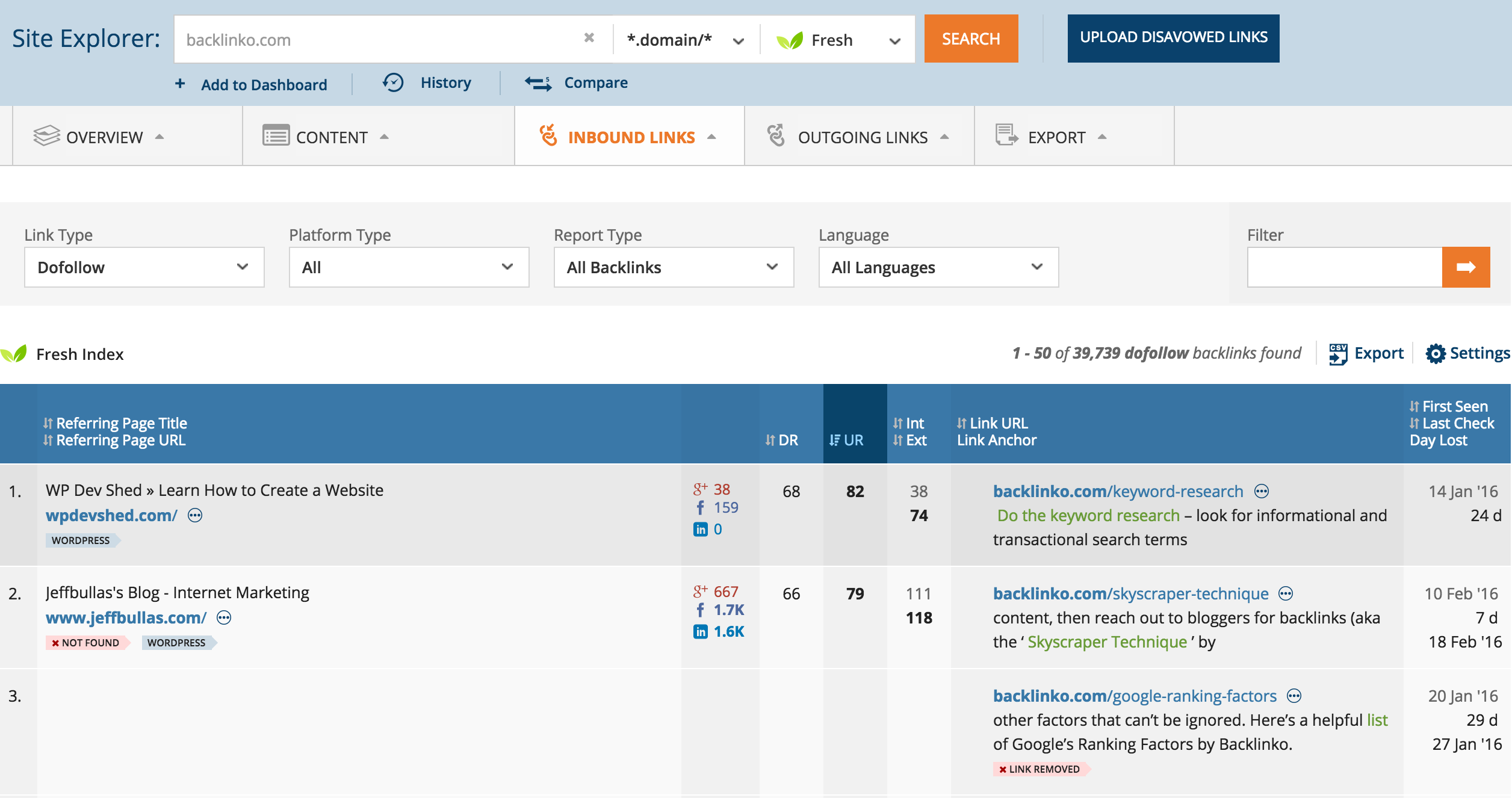The image size is (1512, 798).
Task: Sort by First Seen date
Action: pyautogui.click(x=1448, y=406)
